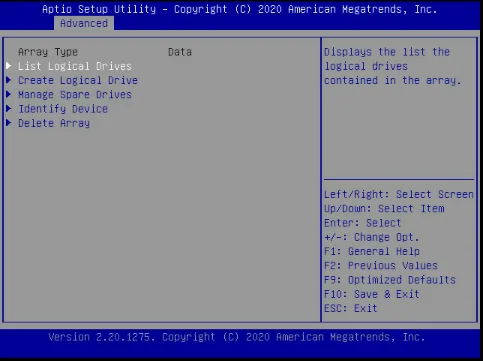The width and height of the screenshot is (483, 361).
Task: Click arrow icon beside Delete Array
Action: pos(9,123)
